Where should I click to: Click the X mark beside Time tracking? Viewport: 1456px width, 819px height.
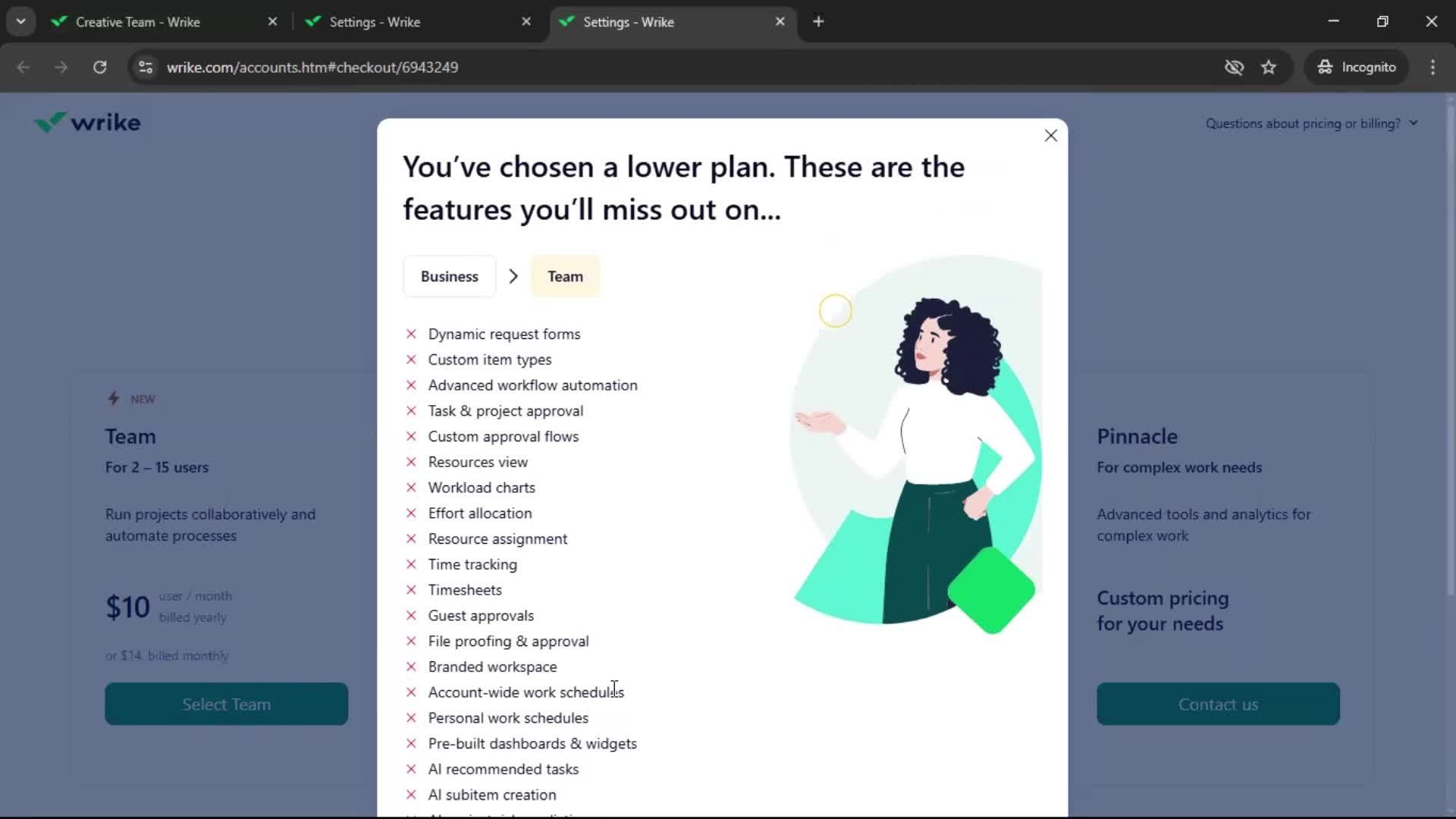click(411, 564)
